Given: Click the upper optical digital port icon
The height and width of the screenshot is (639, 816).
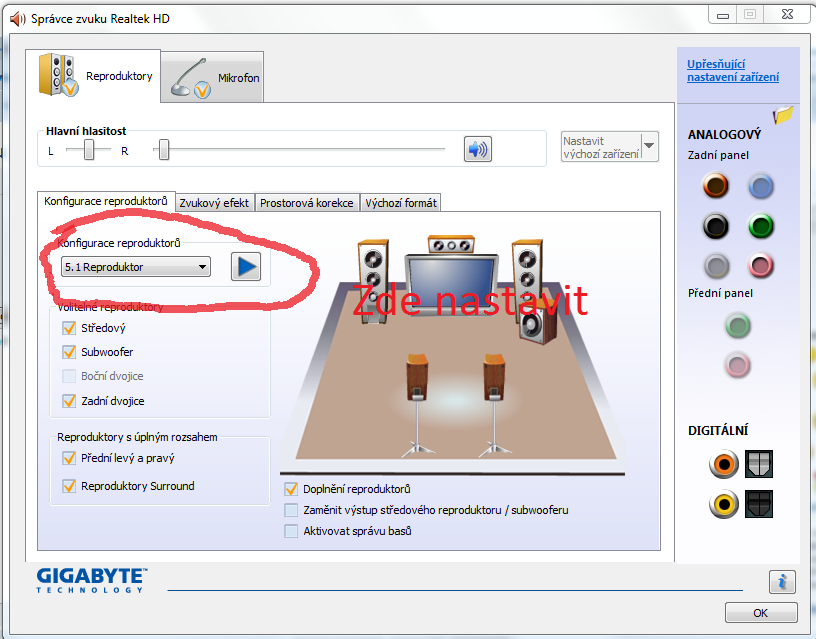Looking at the screenshot, I should tap(759, 464).
